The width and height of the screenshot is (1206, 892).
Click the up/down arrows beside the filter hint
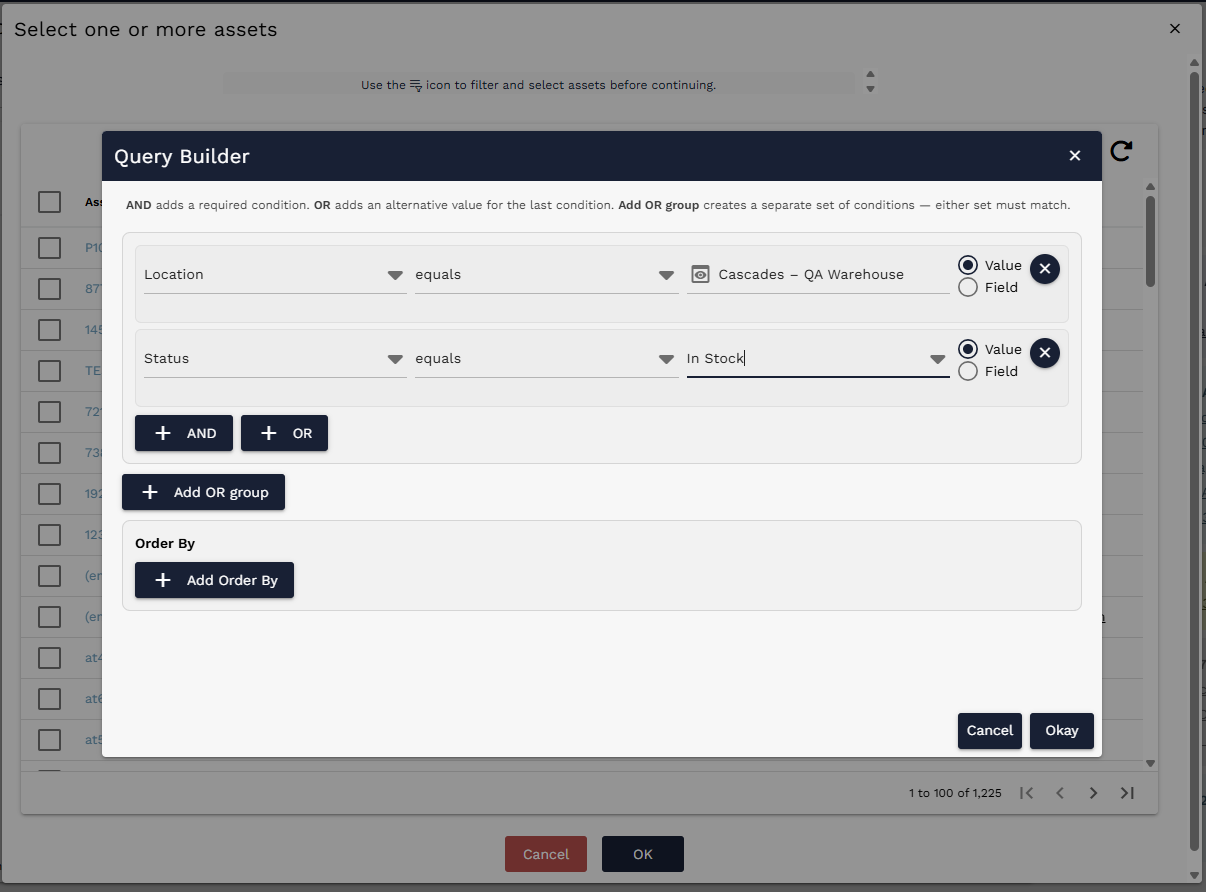870,82
